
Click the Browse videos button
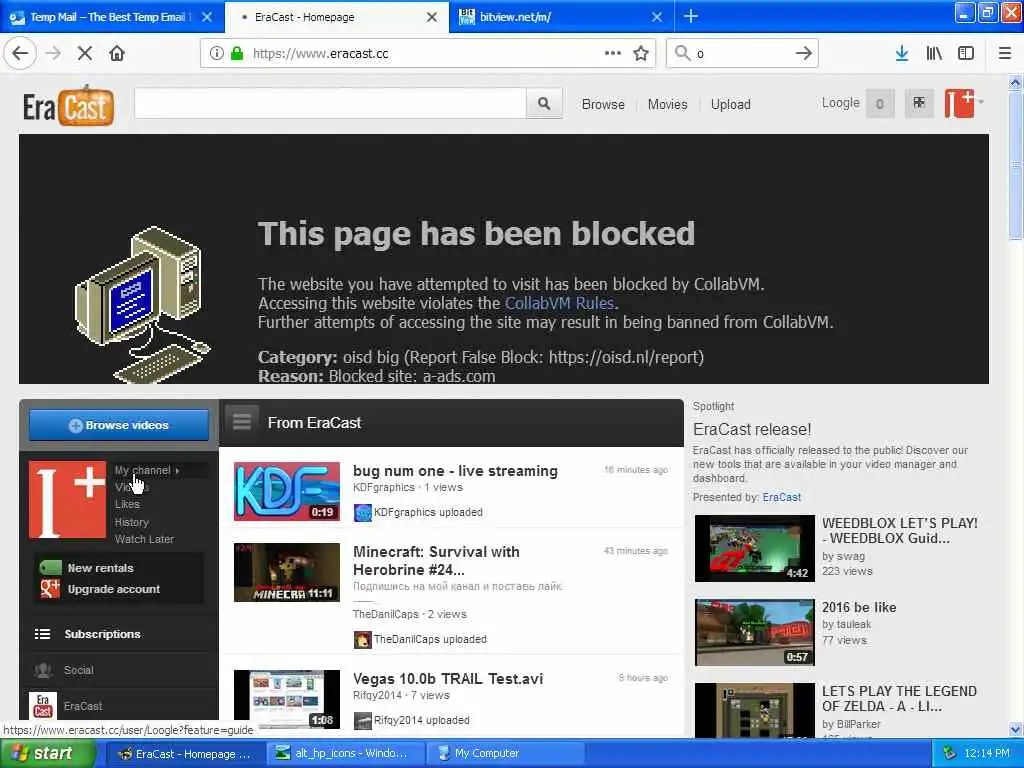pyautogui.click(x=119, y=425)
